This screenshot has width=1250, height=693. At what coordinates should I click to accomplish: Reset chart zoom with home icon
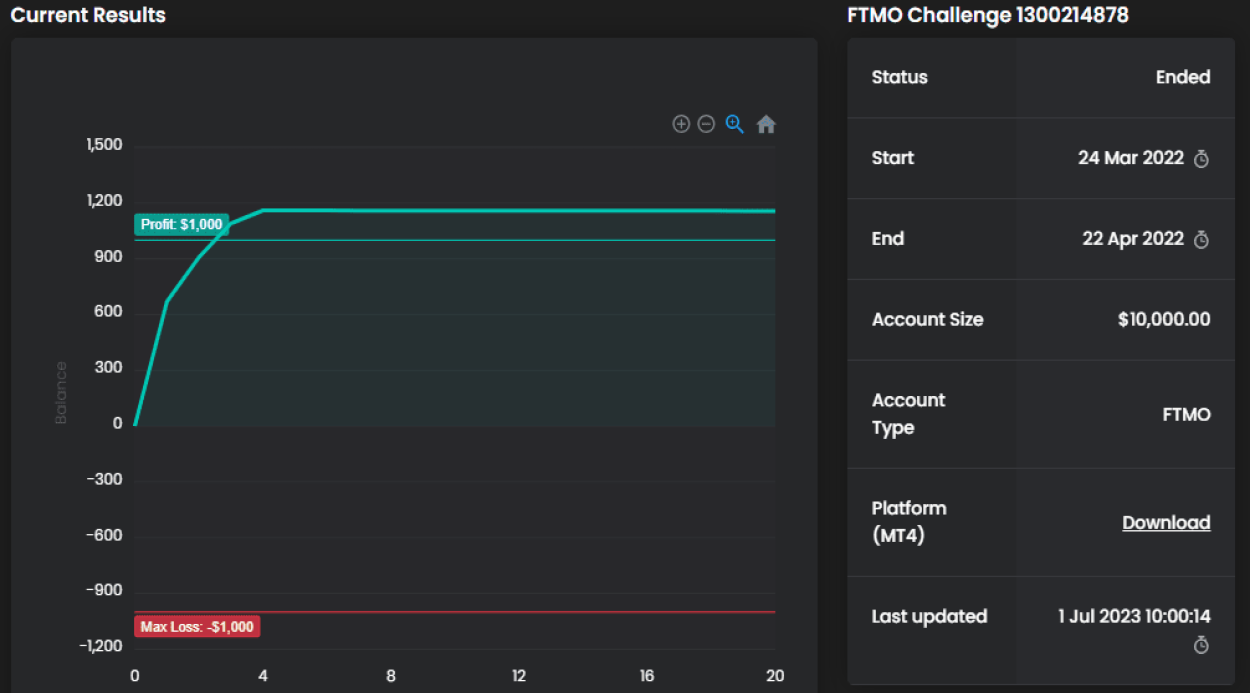click(x=766, y=124)
